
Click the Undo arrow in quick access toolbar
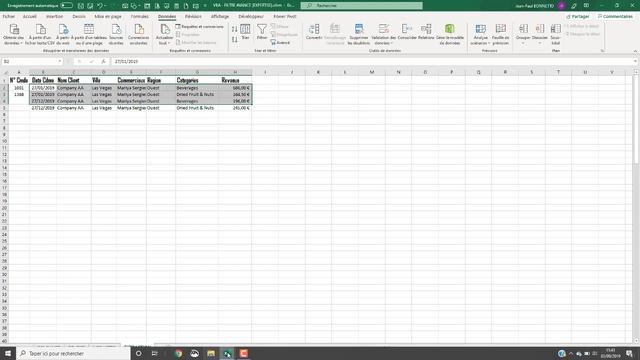[x=100, y=6]
